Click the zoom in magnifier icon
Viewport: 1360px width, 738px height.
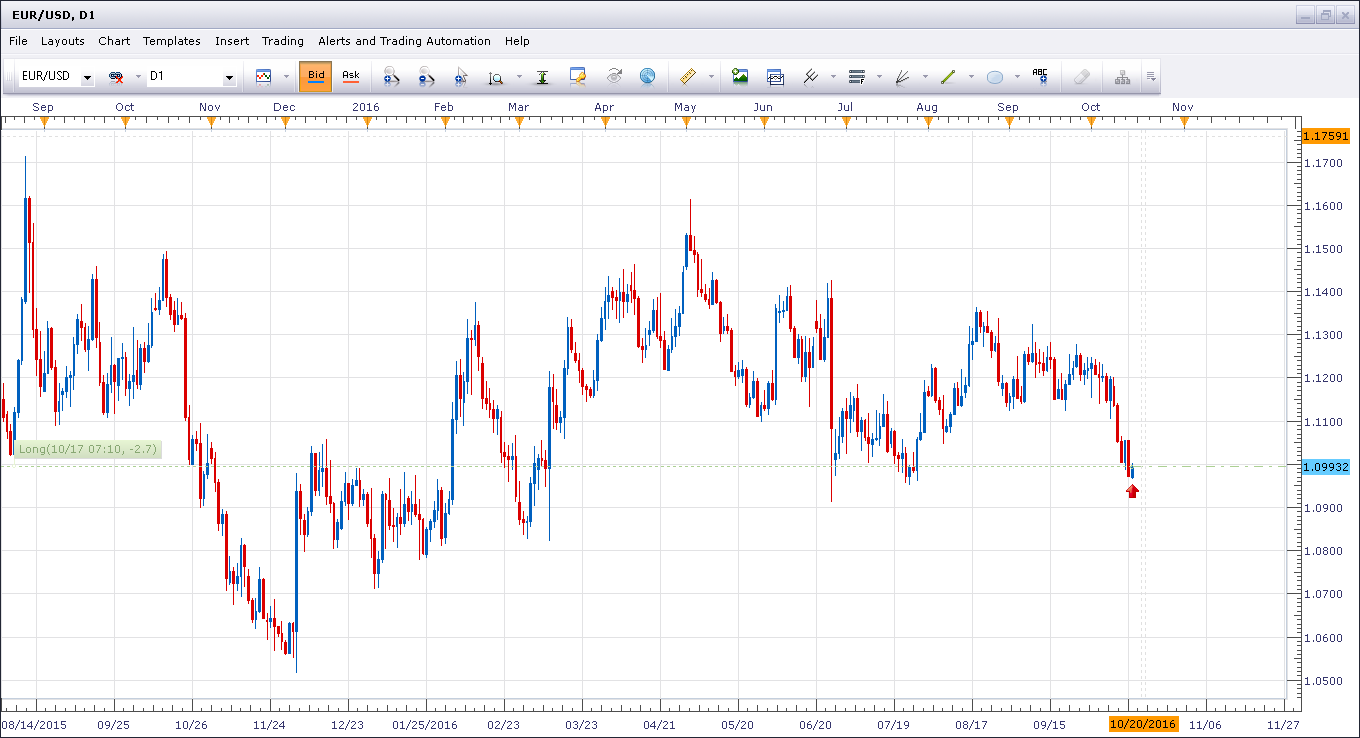pos(391,76)
